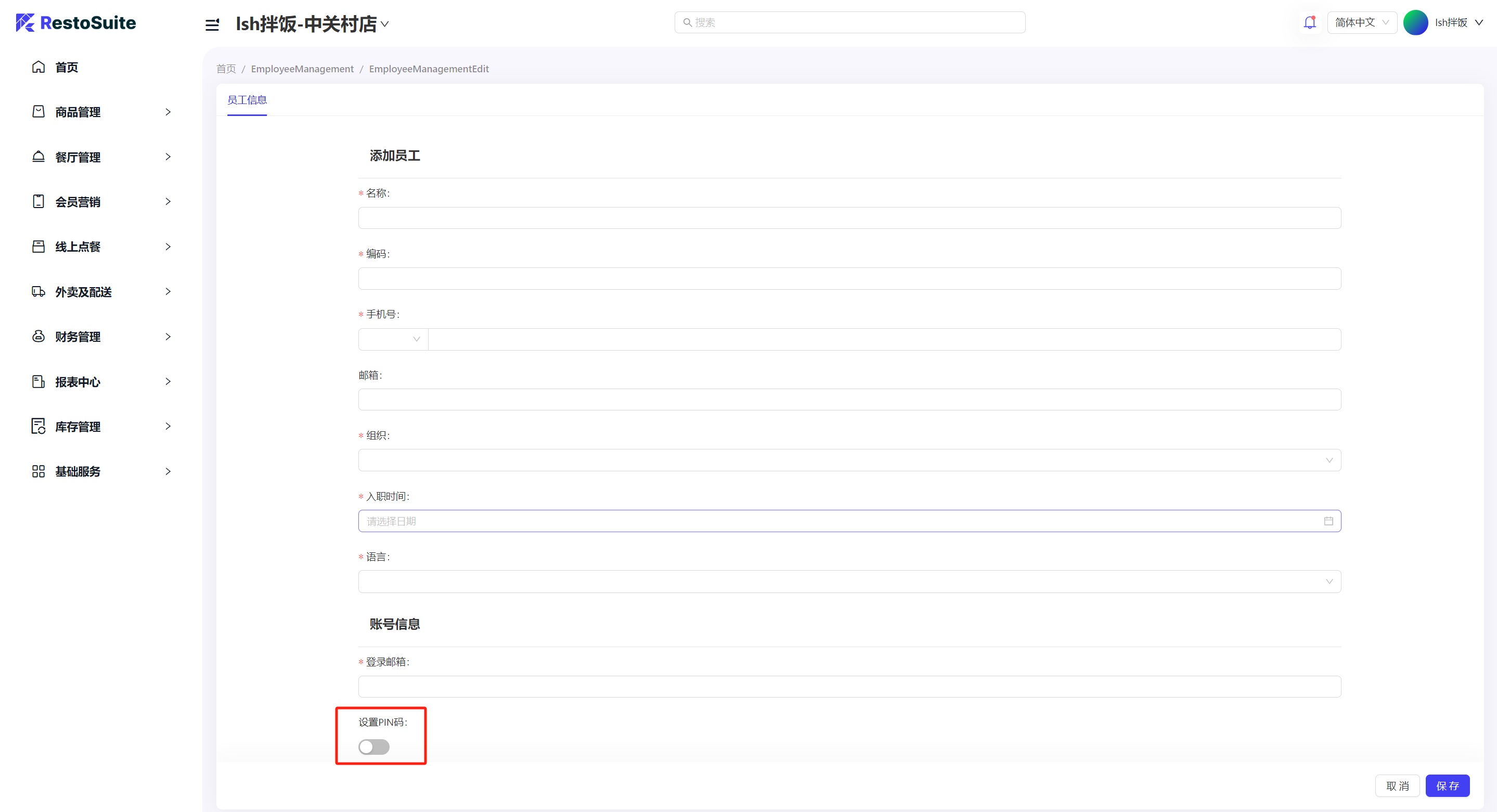
Task: Open the store selector lsh拌饭-中关村店
Action: click(312, 24)
